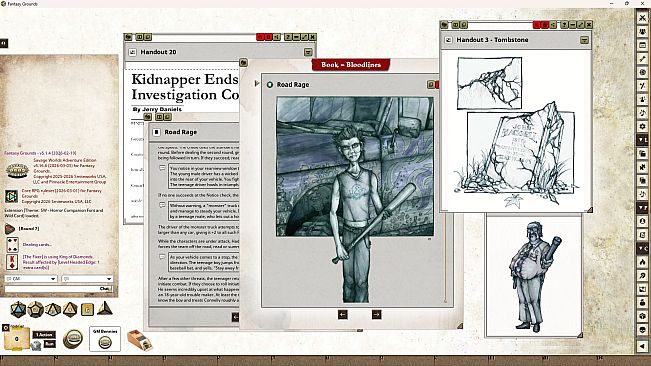Click the share icon on the Handout 20 toolbar
The width and height of the screenshot is (651, 366).
[277, 37]
